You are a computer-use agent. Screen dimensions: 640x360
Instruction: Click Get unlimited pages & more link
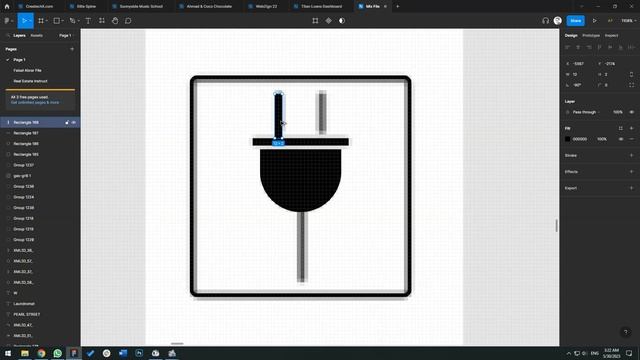tap(35, 102)
